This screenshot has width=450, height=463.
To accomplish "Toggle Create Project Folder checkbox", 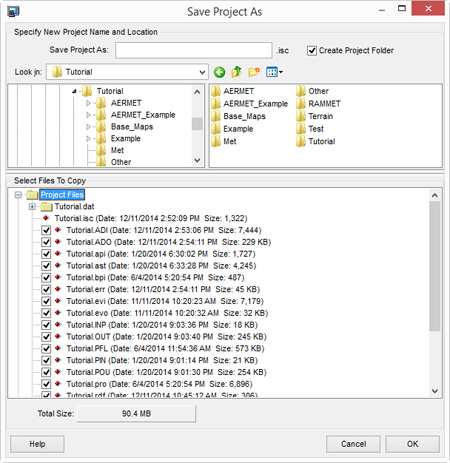I will (x=312, y=51).
